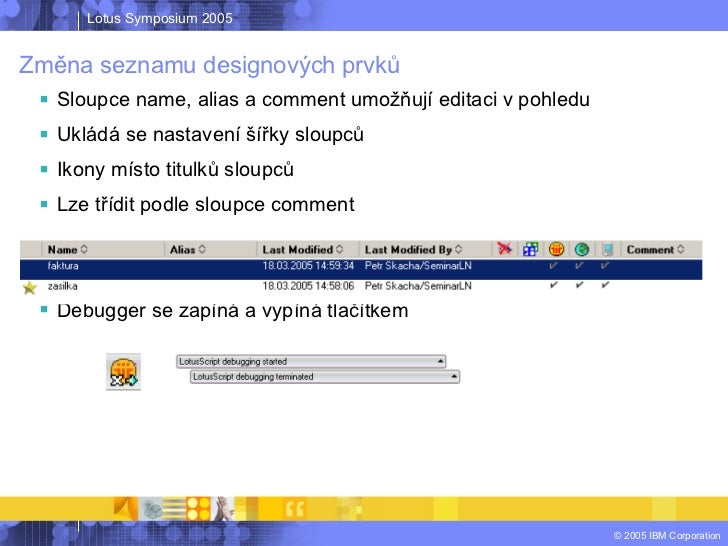This screenshot has width=728, height=546.
Task: Sort by the Last Modified column header
Action: tap(303, 249)
